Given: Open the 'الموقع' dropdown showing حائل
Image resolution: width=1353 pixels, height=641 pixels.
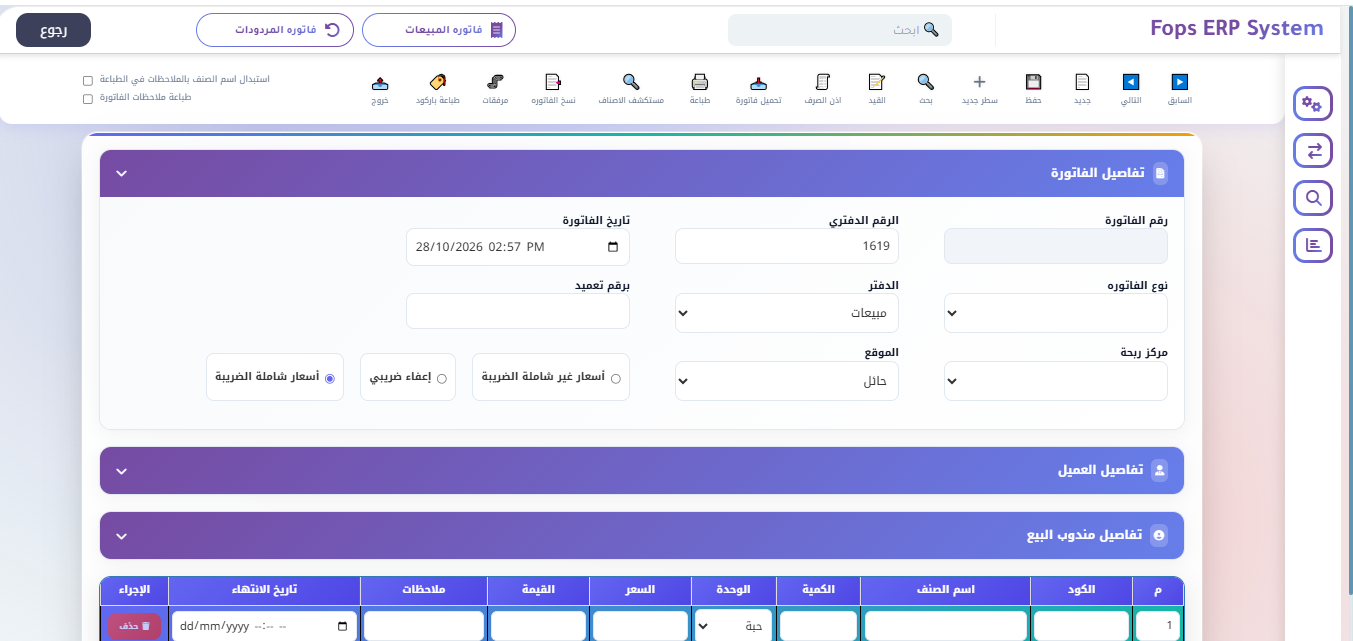Looking at the screenshot, I should click(787, 381).
